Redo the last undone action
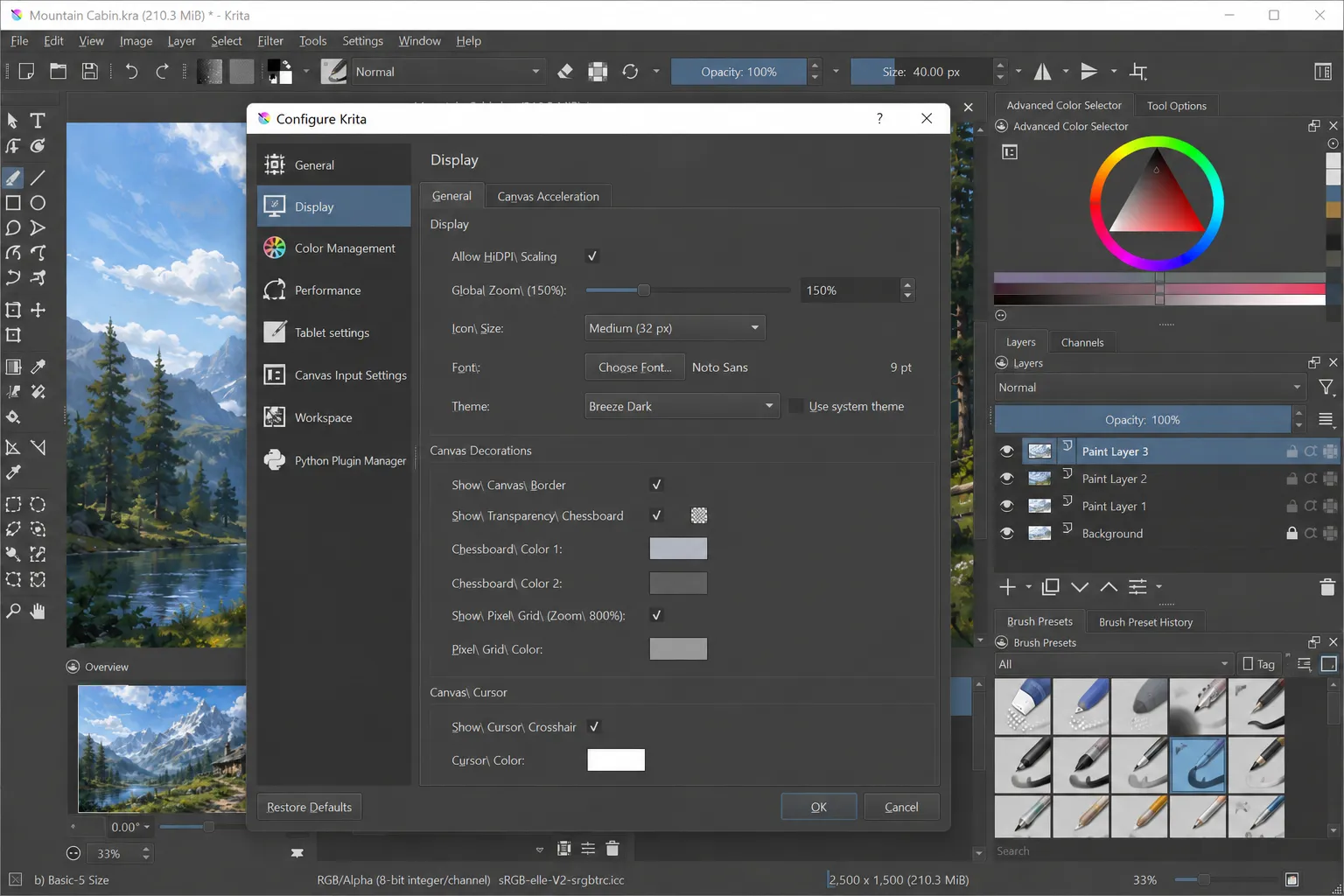The height and width of the screenshot is (896, 1344). [x=162, y=72]
